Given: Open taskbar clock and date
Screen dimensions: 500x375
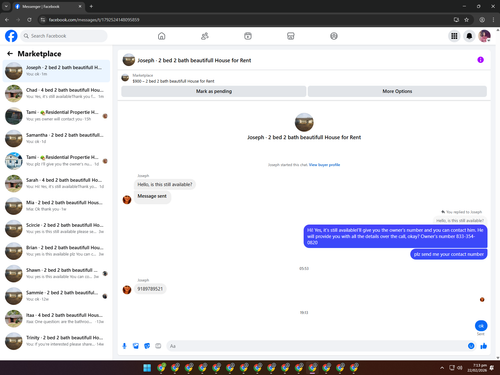Looking at the screenshot, I should (x=477, y=368).
